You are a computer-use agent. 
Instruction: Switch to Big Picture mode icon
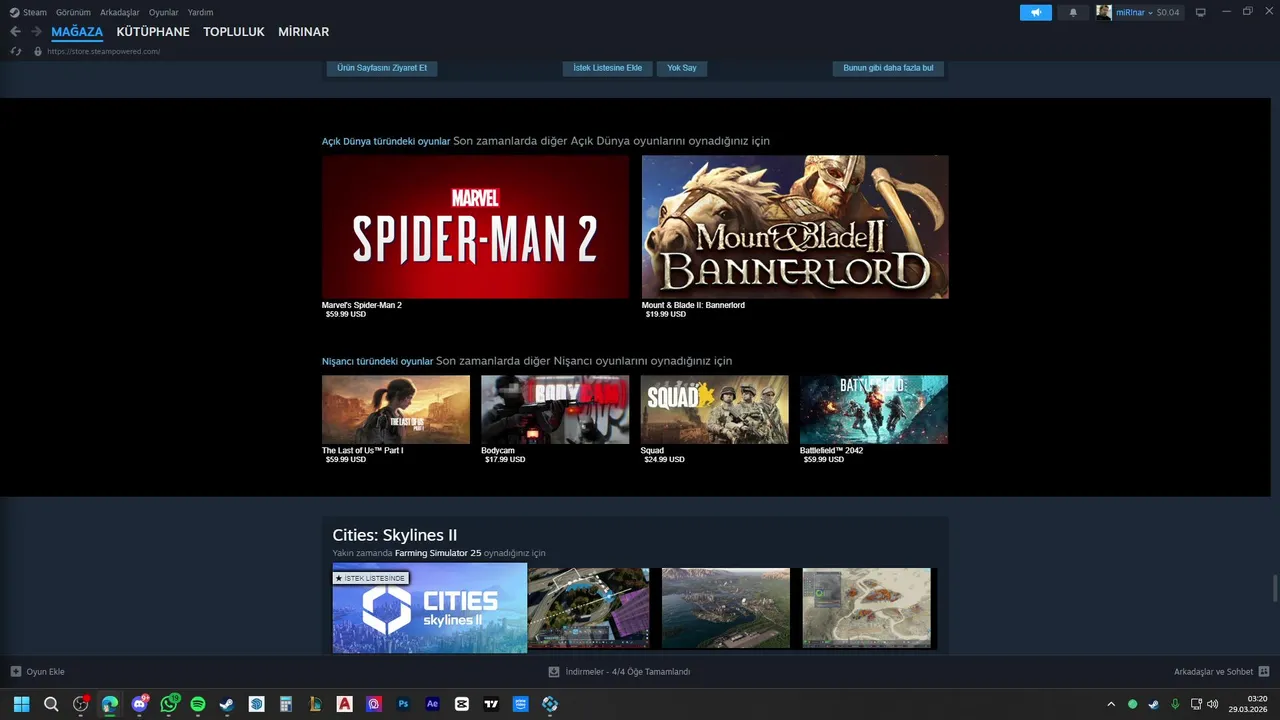(1200, 12)
